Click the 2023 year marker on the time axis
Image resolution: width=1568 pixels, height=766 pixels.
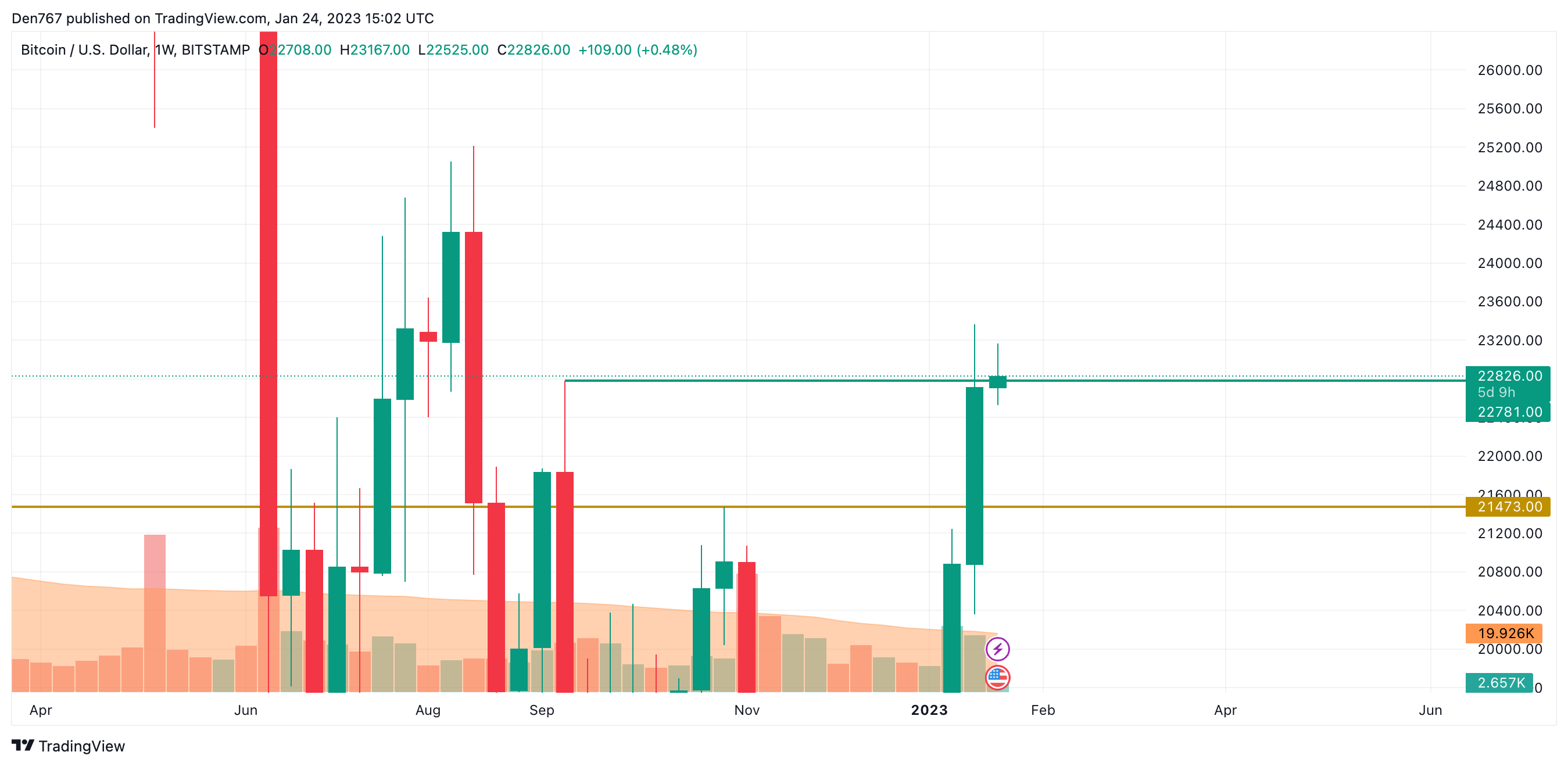coord(929,710)
